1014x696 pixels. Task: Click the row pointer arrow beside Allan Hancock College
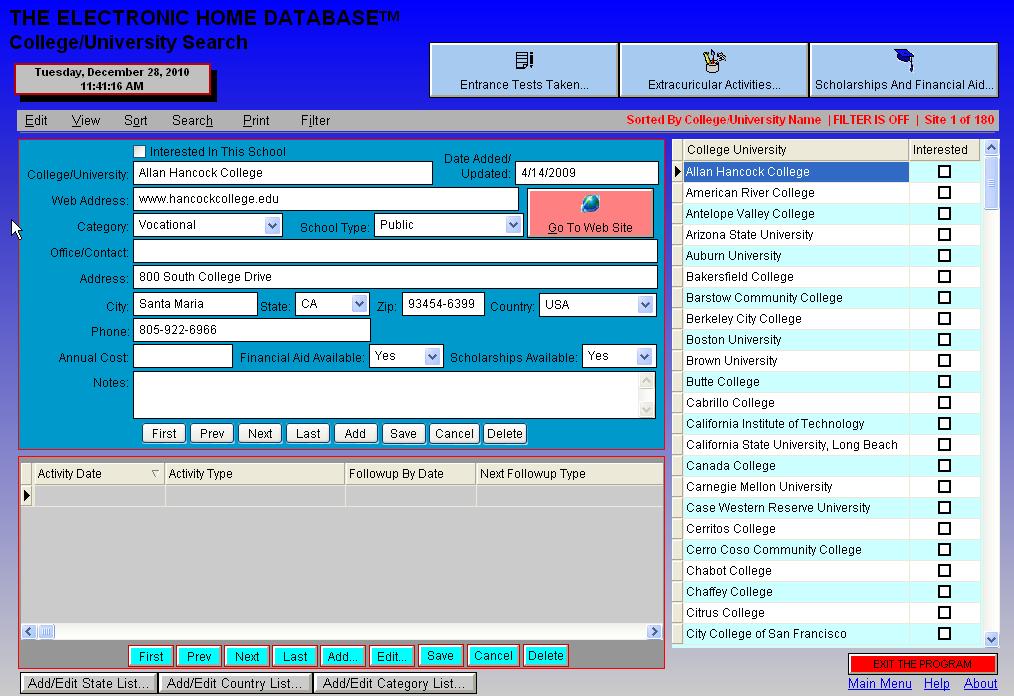(x=677, y=171)
